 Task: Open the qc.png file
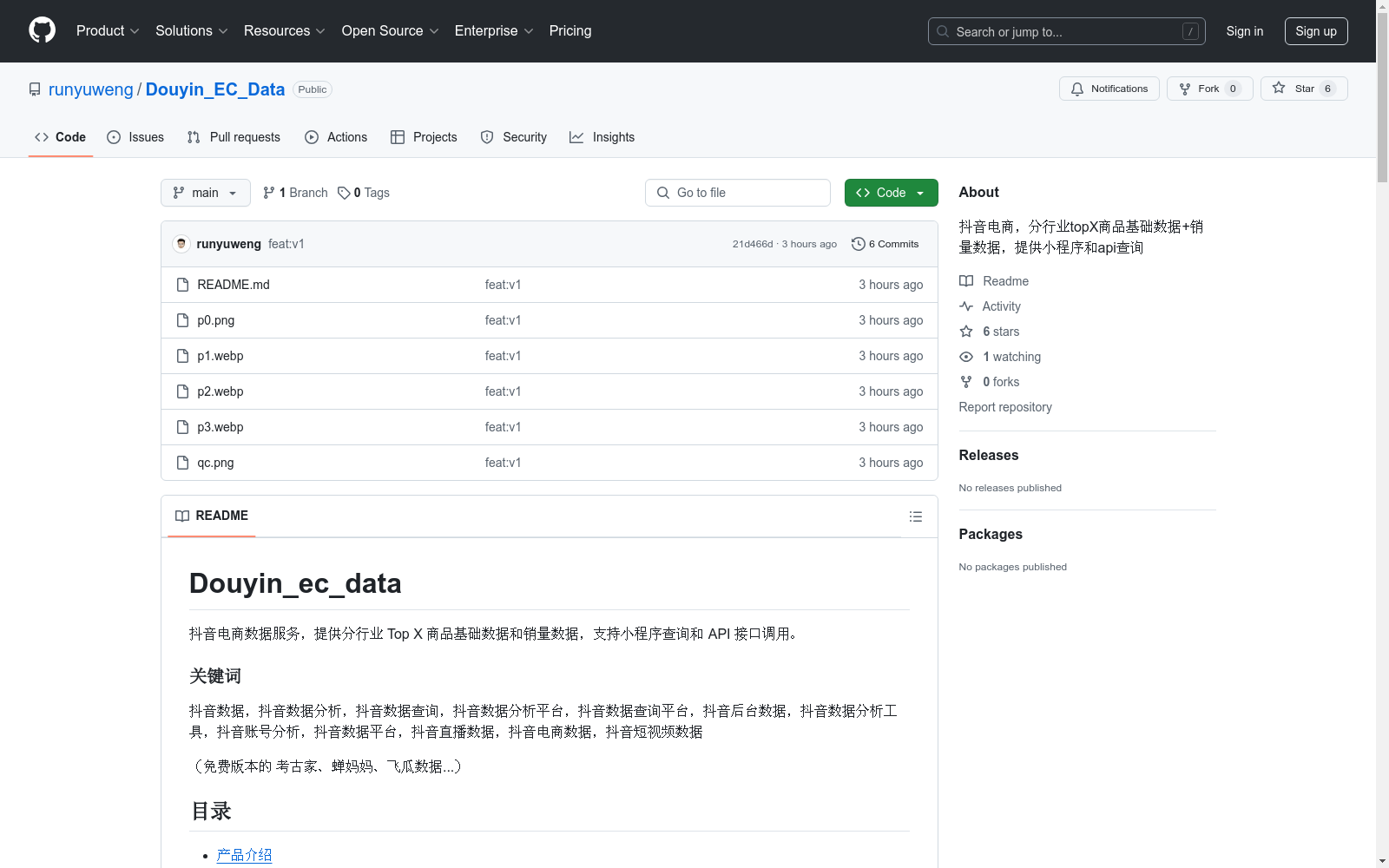215,463
